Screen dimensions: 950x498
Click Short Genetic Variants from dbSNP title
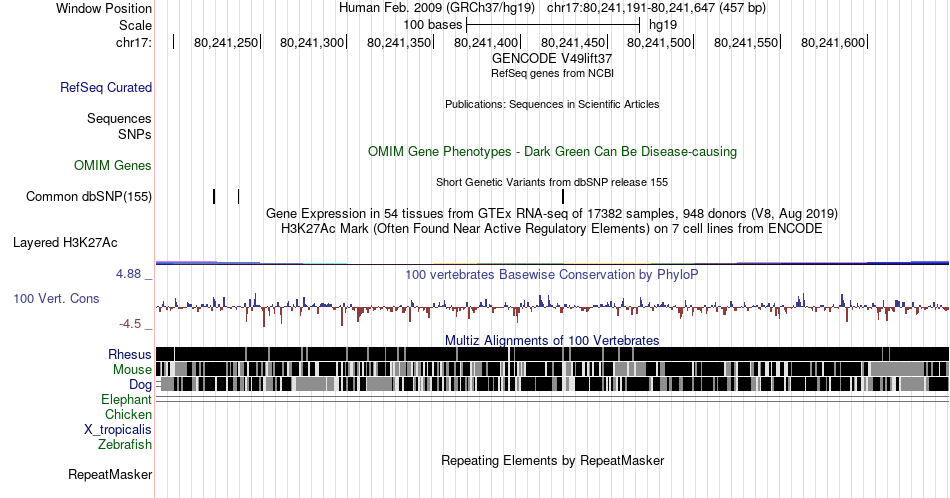552,182
